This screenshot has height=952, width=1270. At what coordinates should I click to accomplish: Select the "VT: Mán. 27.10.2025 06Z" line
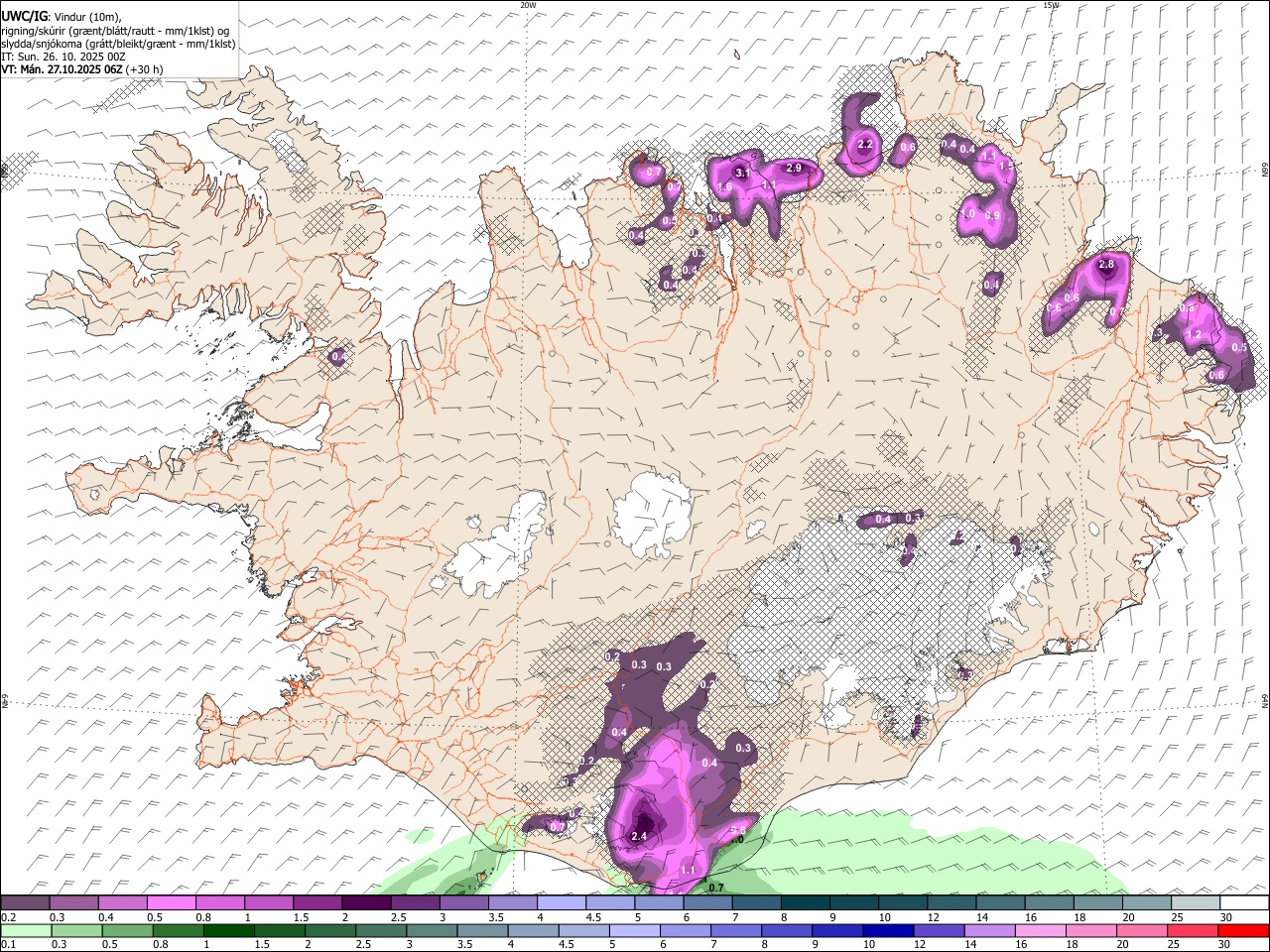click(x=63, y=69)
